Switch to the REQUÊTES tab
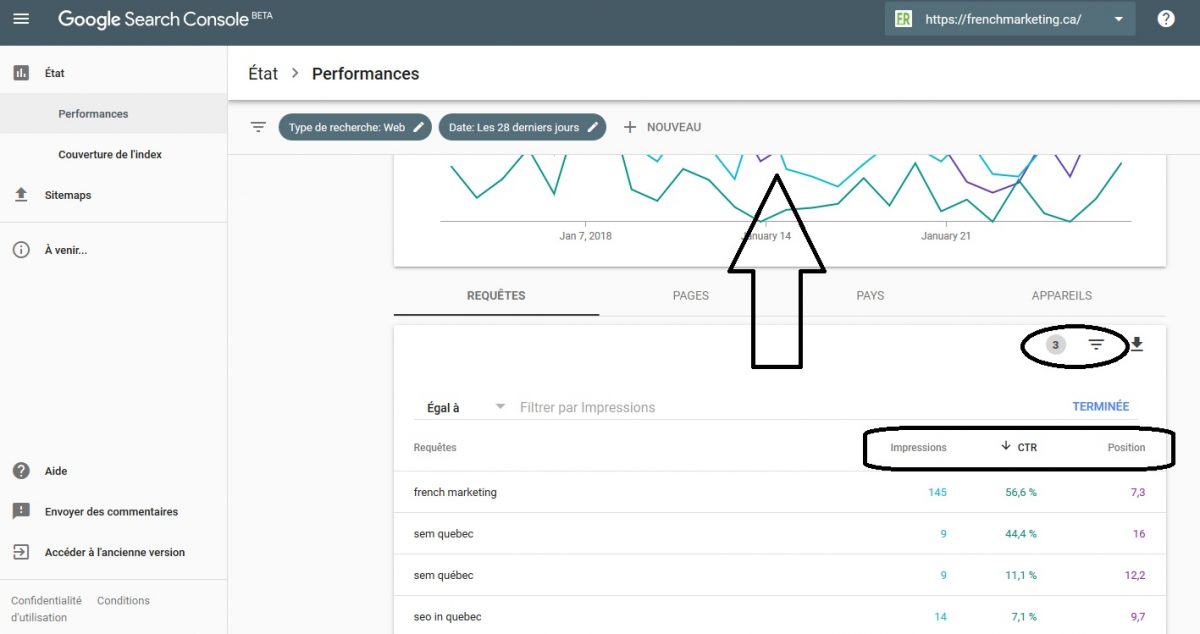The height and width of the screenshot is (634, 1200). tap(496, 296)
